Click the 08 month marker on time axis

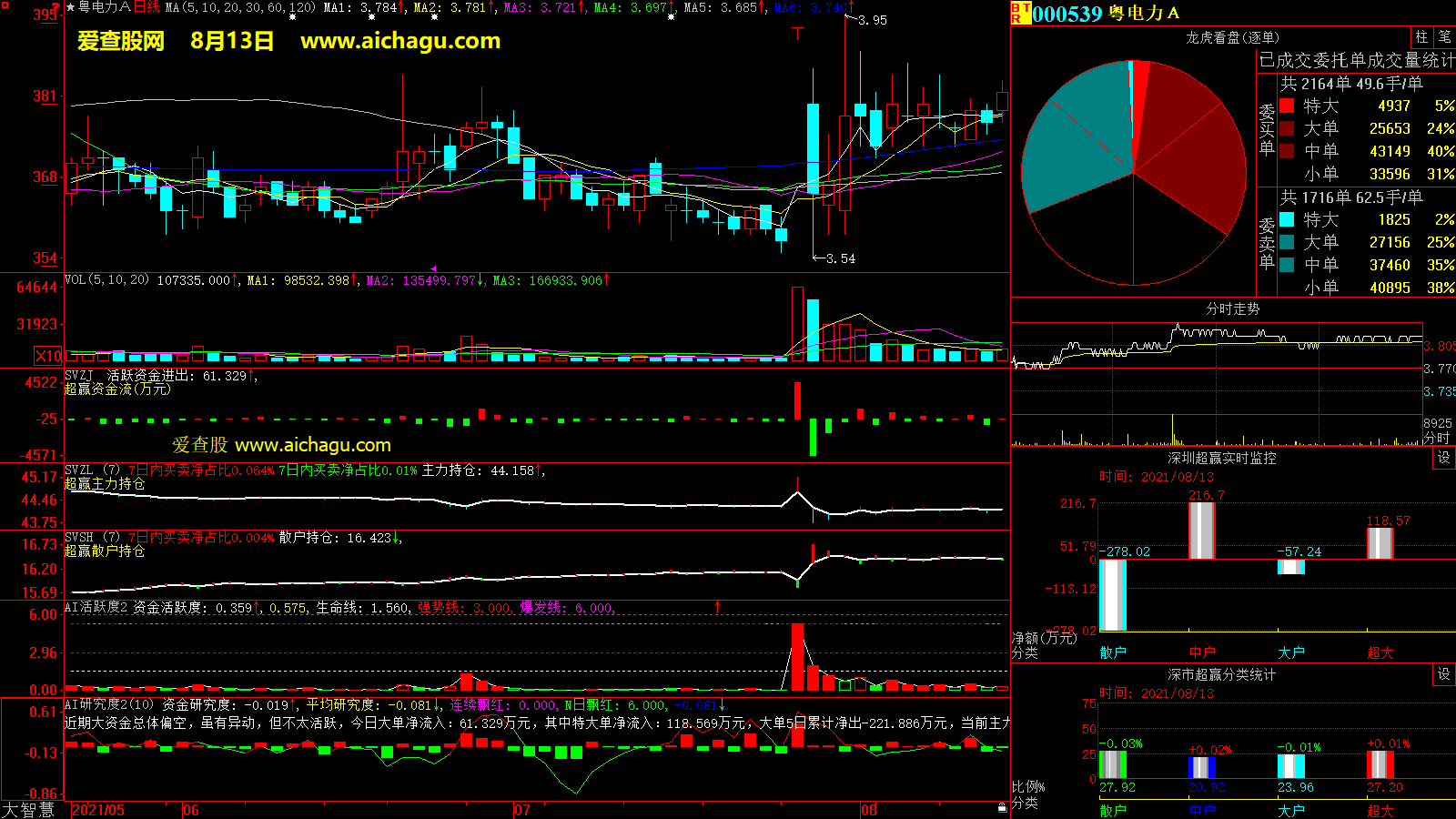[869, 810]
